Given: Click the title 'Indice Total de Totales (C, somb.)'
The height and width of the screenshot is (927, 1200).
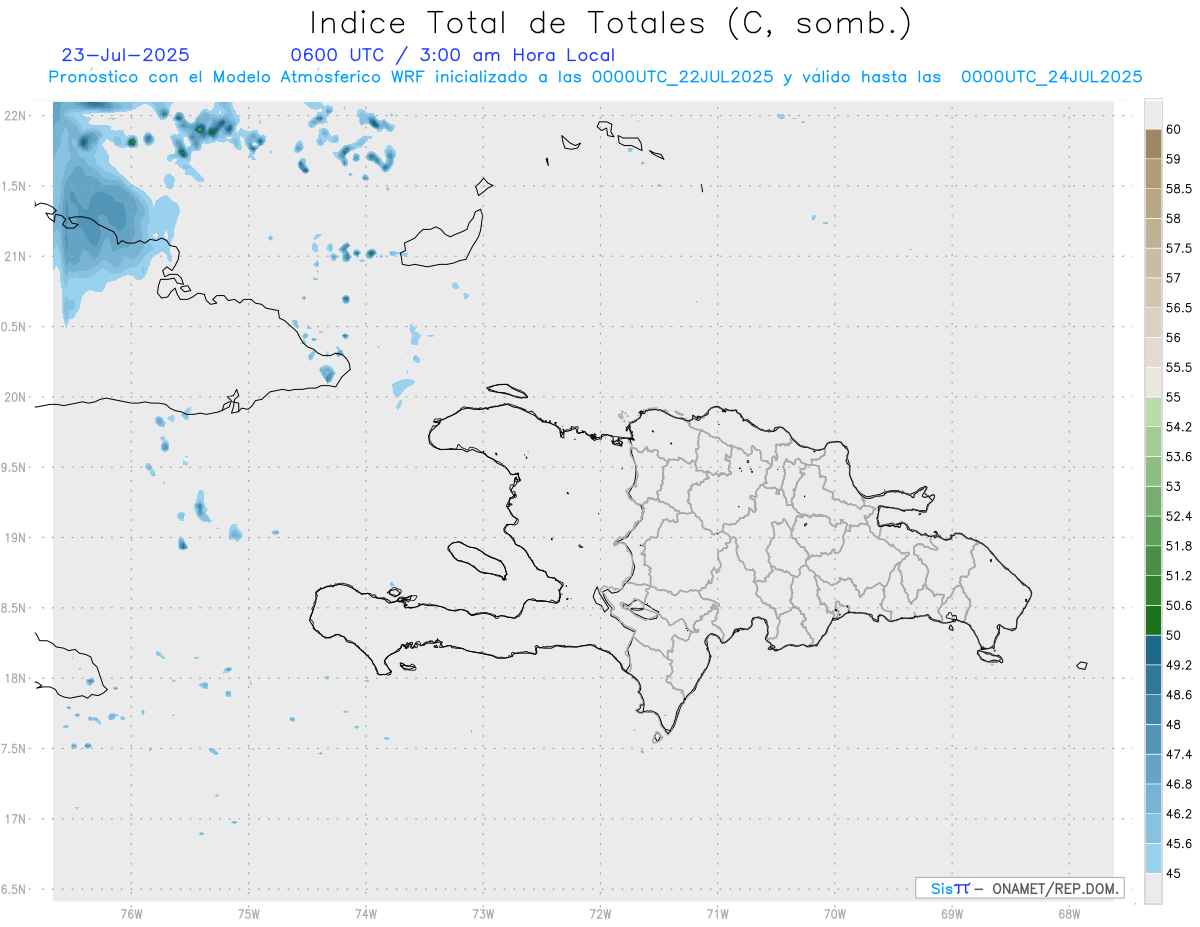Looking at the screenshot, I should [x=611, y=22].
